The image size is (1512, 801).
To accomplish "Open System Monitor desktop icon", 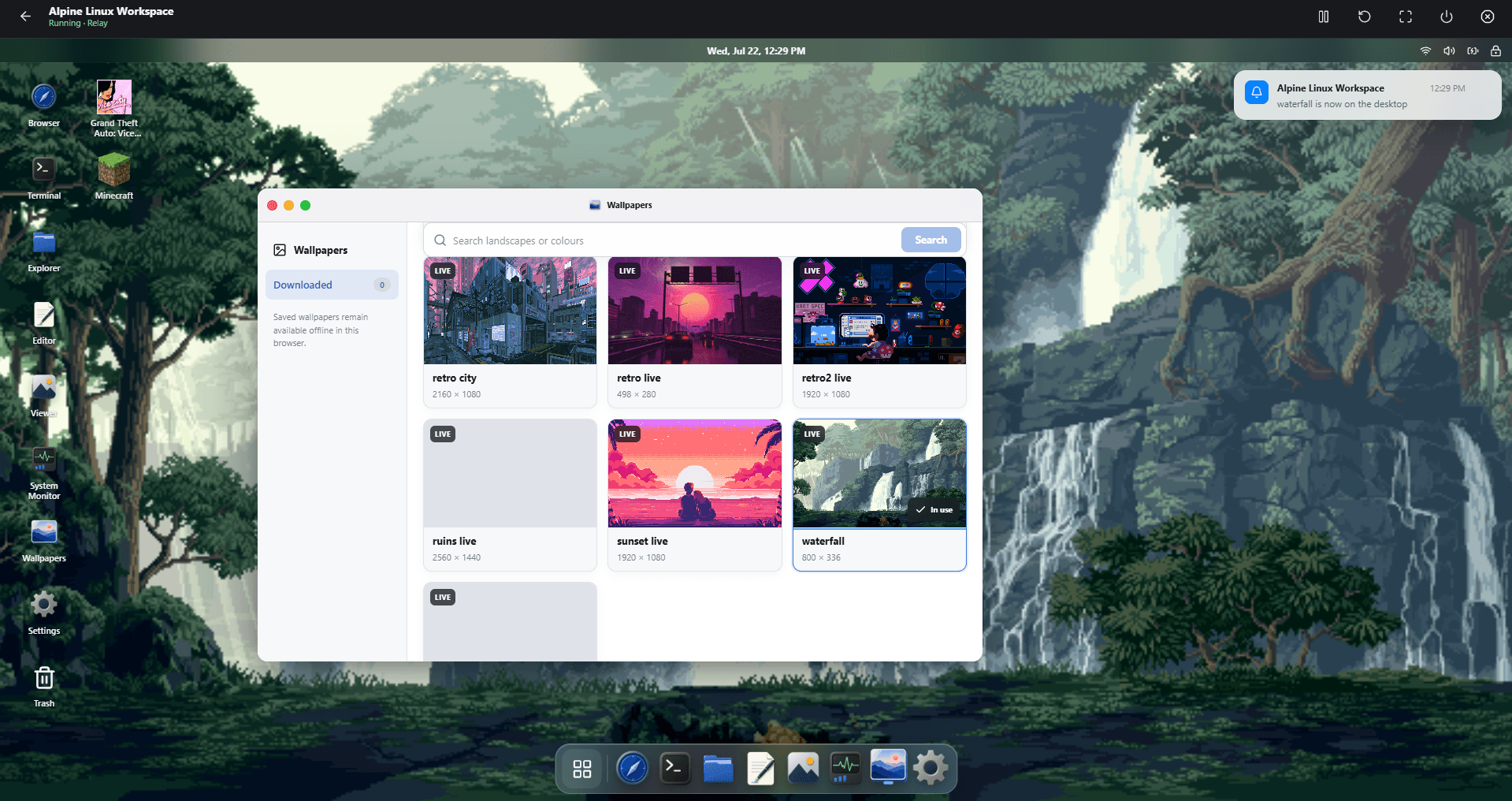I will point(44,472).
